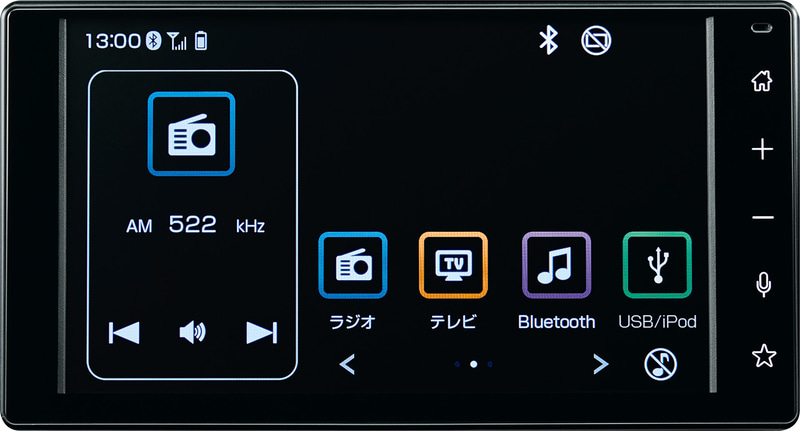800x431 pixels.
Task: Skip to previous radio station
Action: coord(124,333)
